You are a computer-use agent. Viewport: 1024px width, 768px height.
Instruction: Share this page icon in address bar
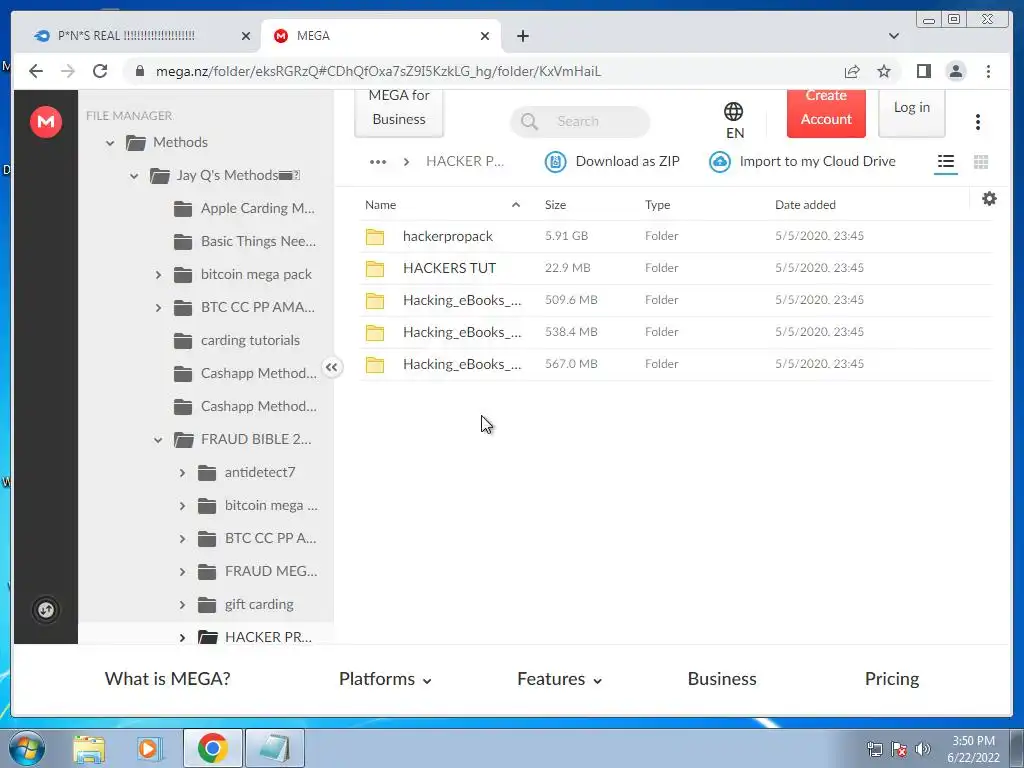point(852,71)
